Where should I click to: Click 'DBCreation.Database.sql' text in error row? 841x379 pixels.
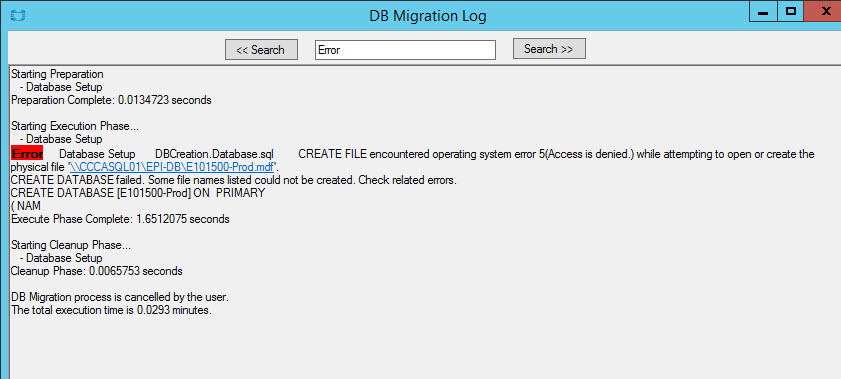click(x=214, y=154)
